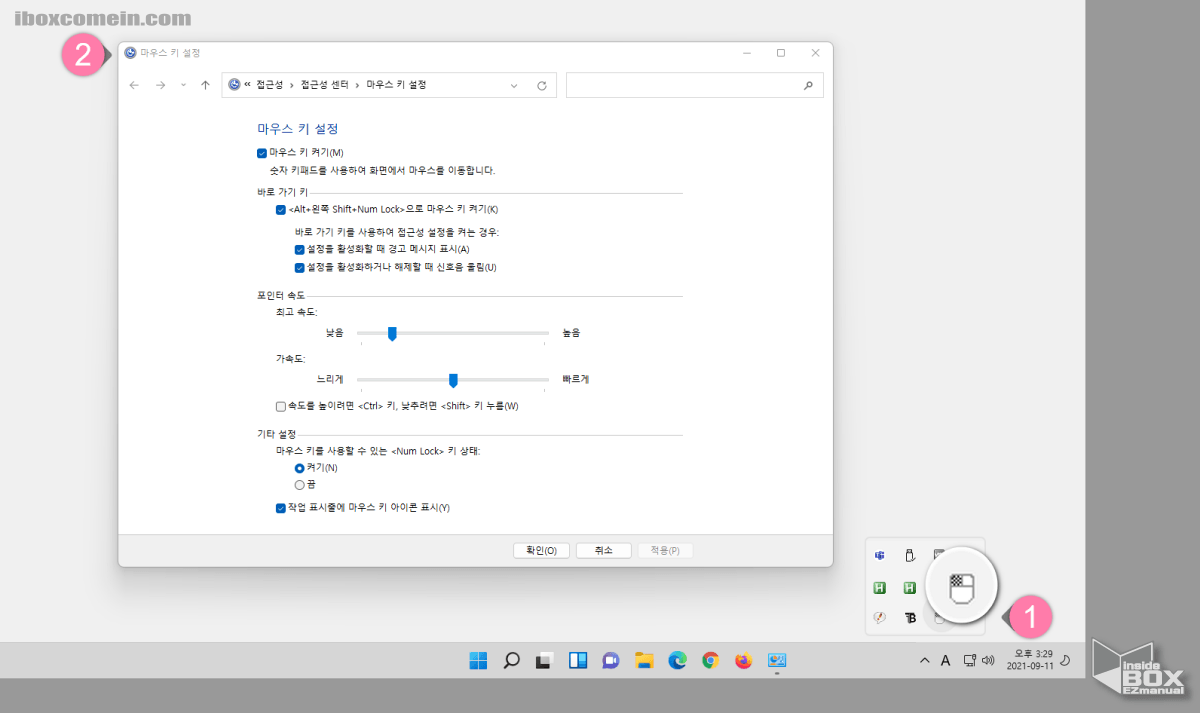1200x713 pixels.
Task: Open Microsoft Teams from the system tray
Action: coord(879,555)
